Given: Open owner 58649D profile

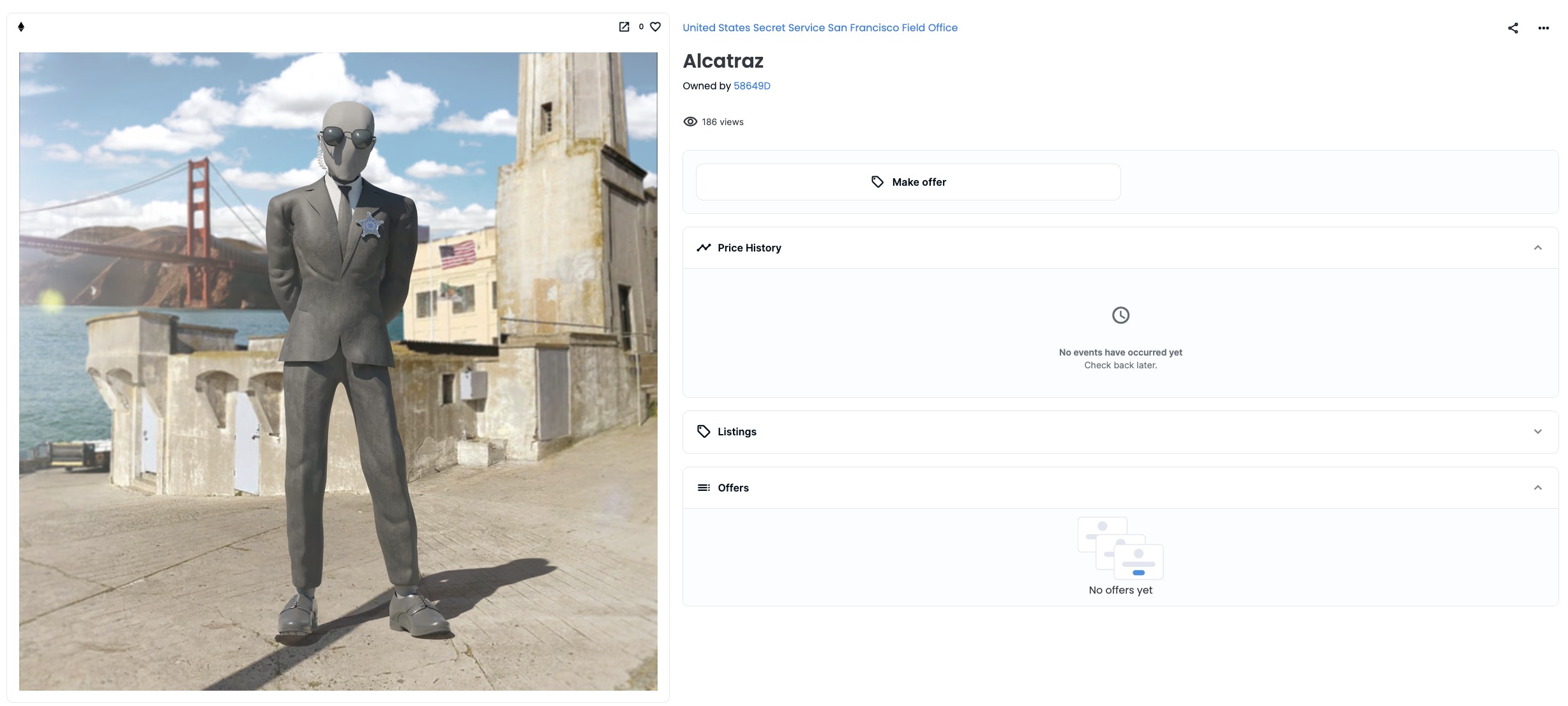Looking at the screenshot, I should (751, 86).
